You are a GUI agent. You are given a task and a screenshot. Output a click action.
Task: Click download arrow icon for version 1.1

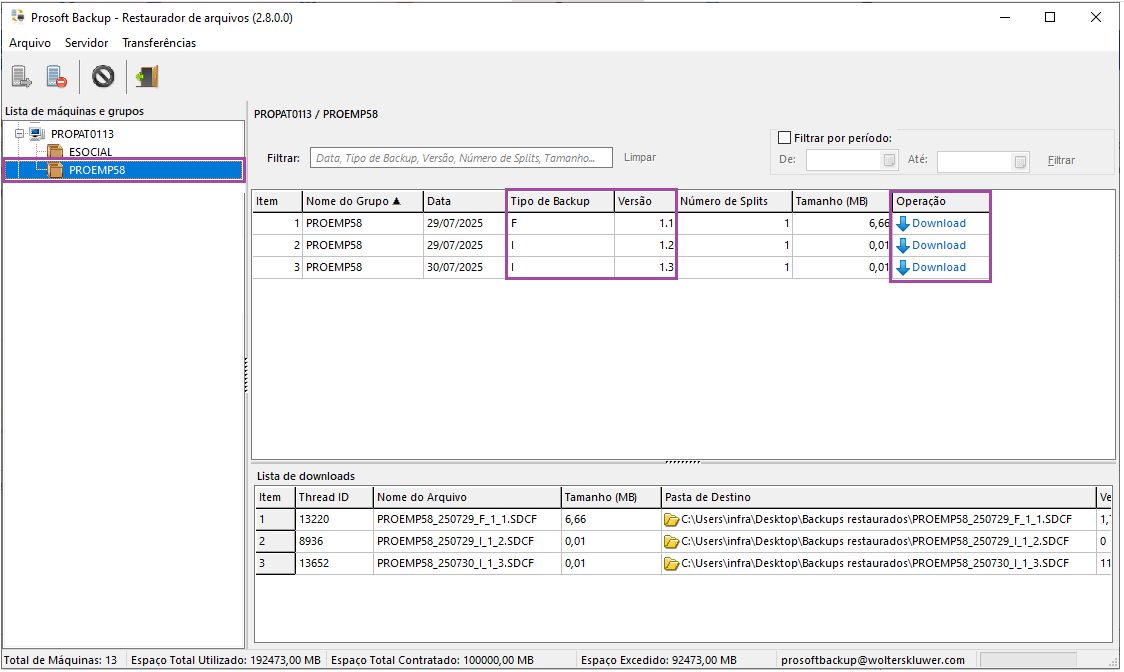(x=903, y=224)
